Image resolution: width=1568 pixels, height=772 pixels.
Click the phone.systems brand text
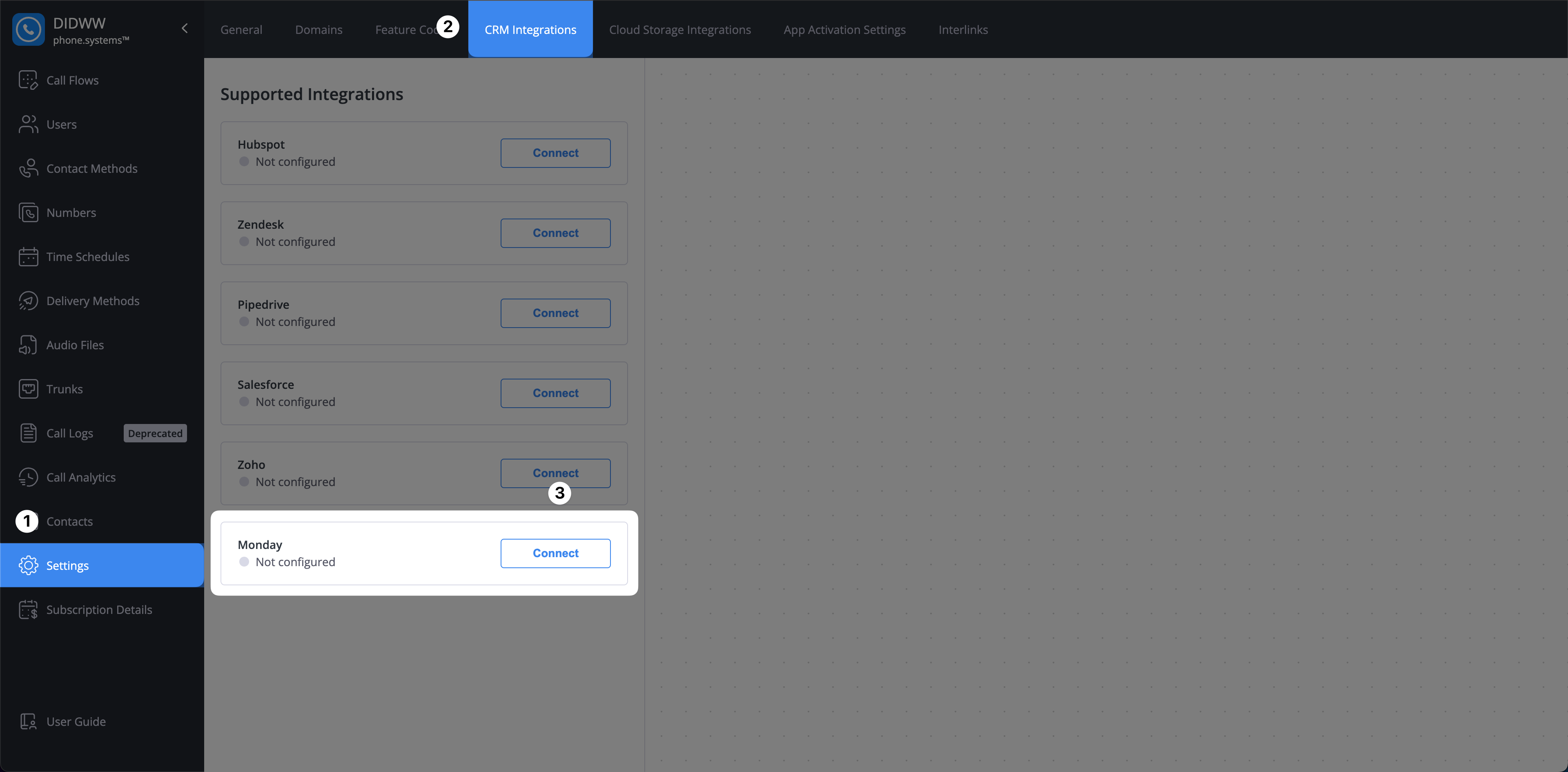coord(91,40)
